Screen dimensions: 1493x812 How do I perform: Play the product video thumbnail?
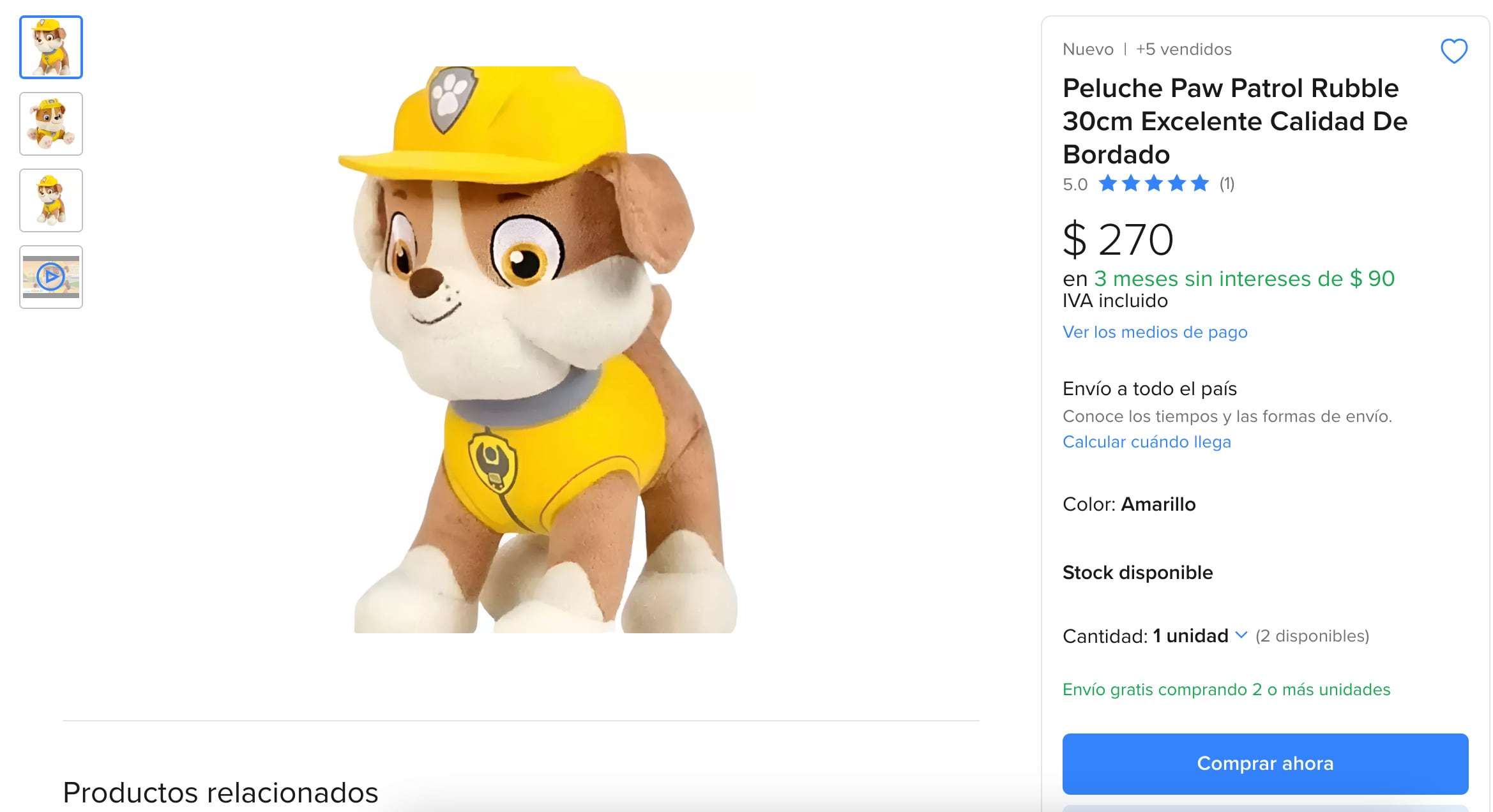[x=51, y=277]
